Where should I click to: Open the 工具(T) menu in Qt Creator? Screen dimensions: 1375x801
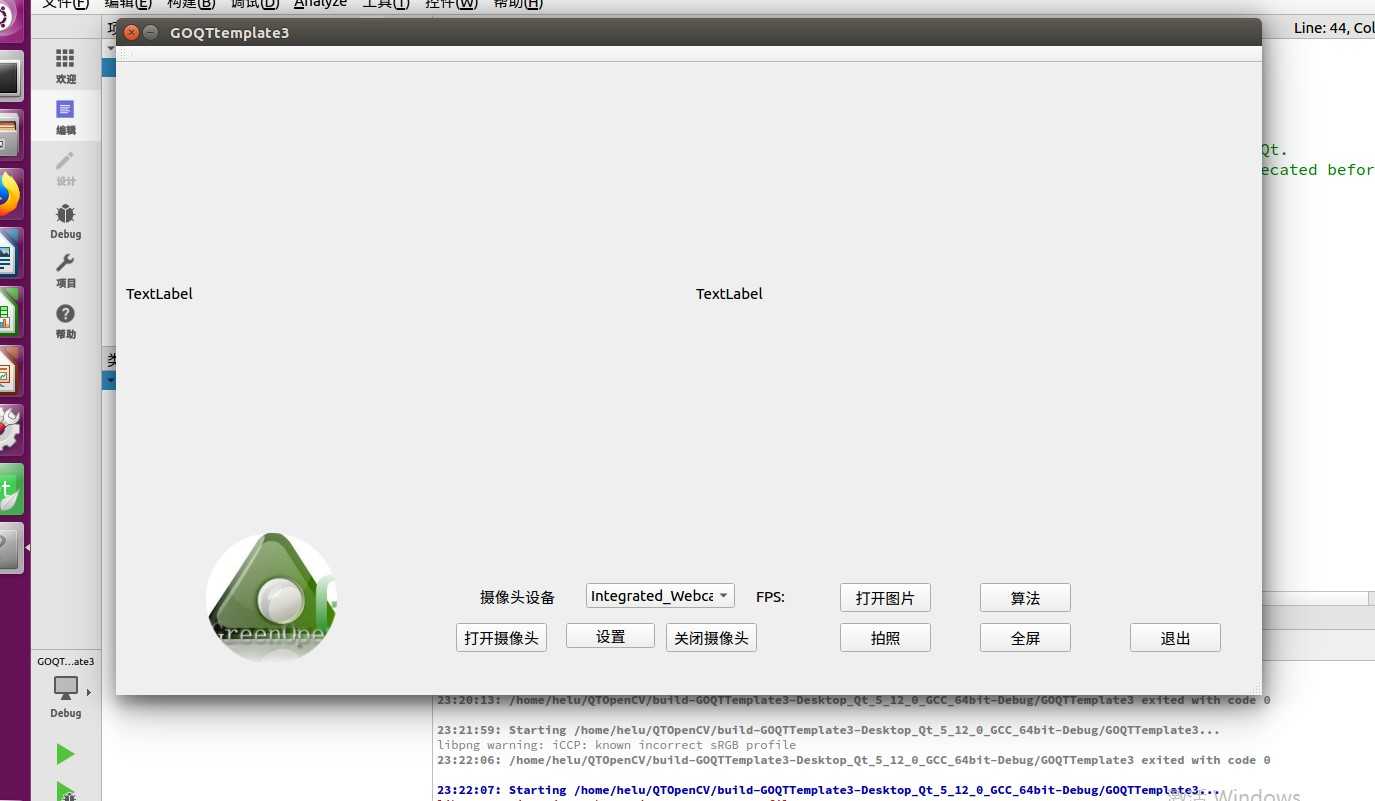386,4
